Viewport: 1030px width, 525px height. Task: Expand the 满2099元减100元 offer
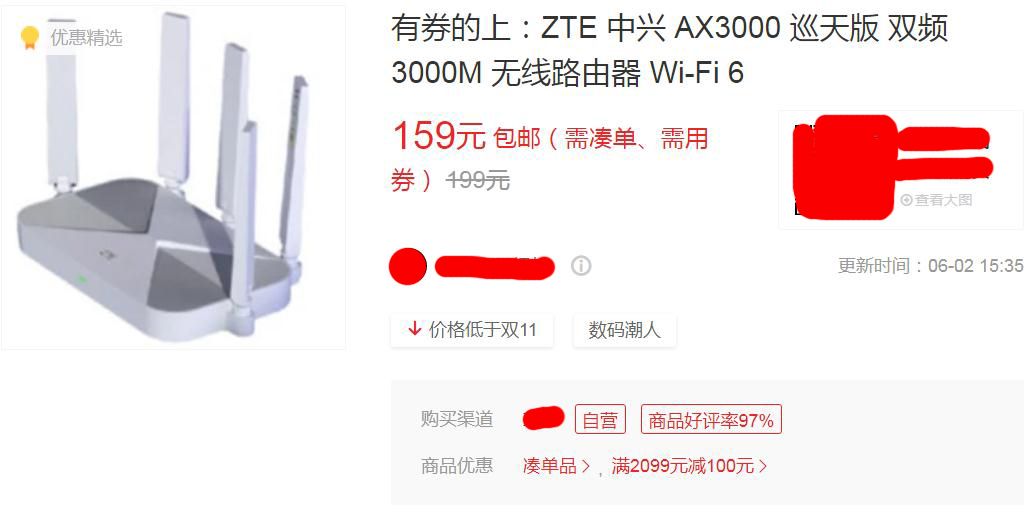coord(689,467)
